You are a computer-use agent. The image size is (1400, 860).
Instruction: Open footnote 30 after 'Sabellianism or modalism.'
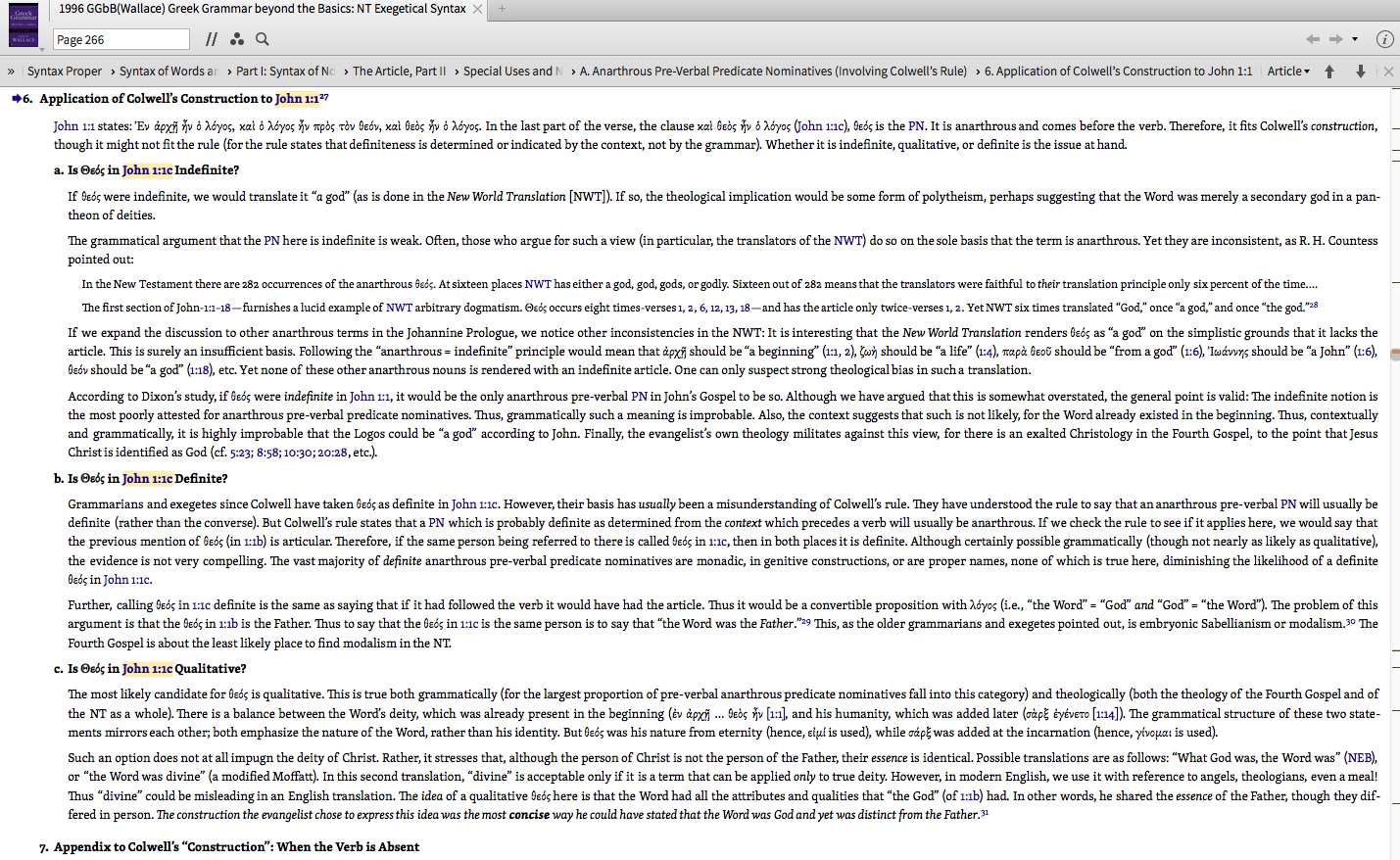(x=1350, y=621)
